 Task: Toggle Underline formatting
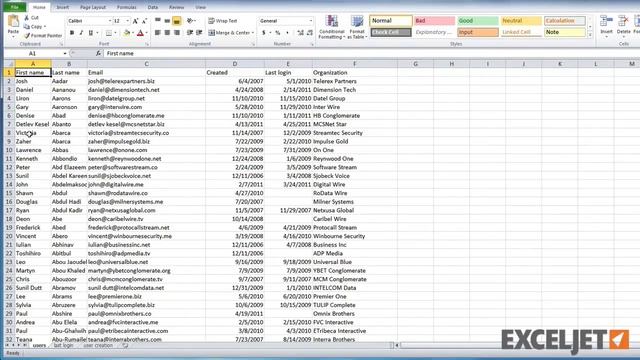pyautogui.click(x=90, y=33)
